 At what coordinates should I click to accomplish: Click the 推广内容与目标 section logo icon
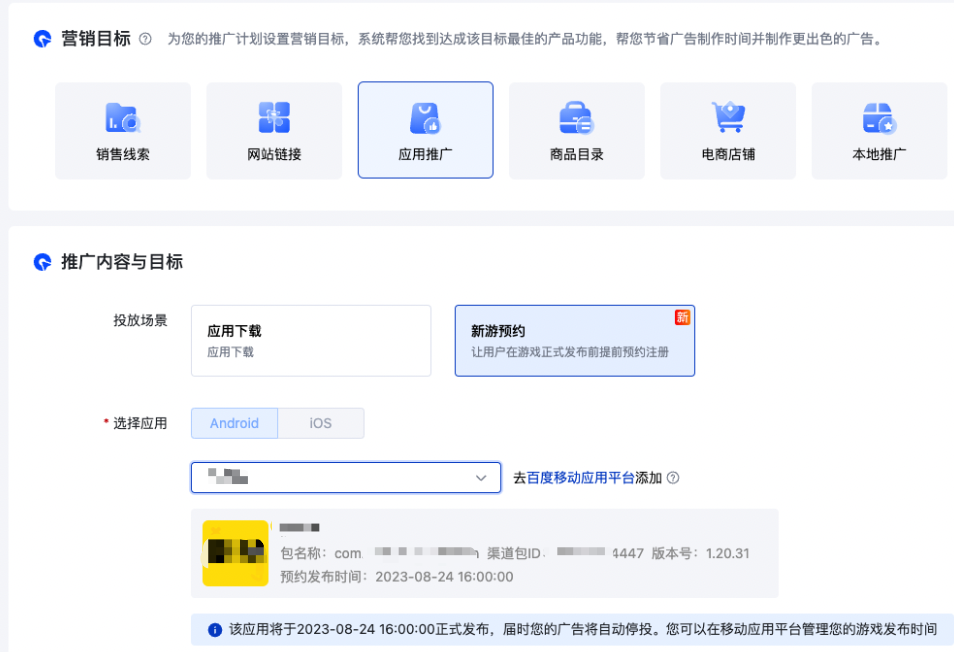tap(42, 263)
